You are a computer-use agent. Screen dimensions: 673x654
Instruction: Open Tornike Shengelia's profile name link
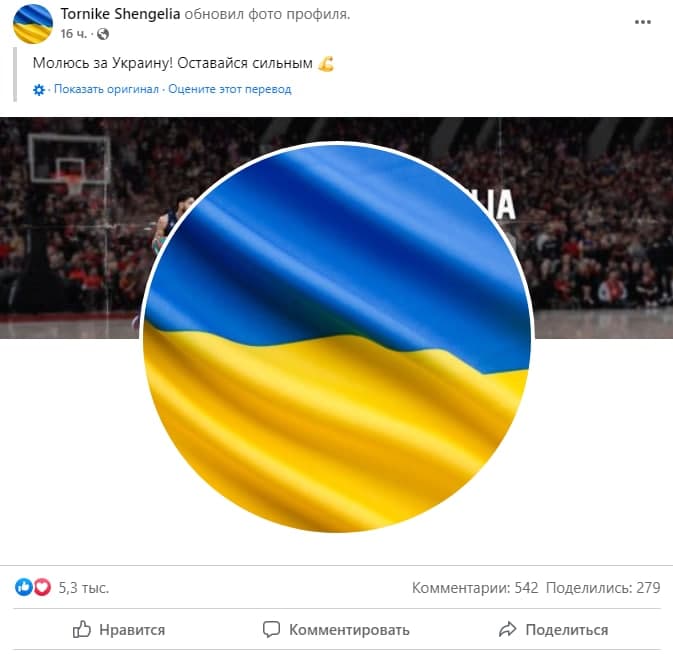(120, 14)
